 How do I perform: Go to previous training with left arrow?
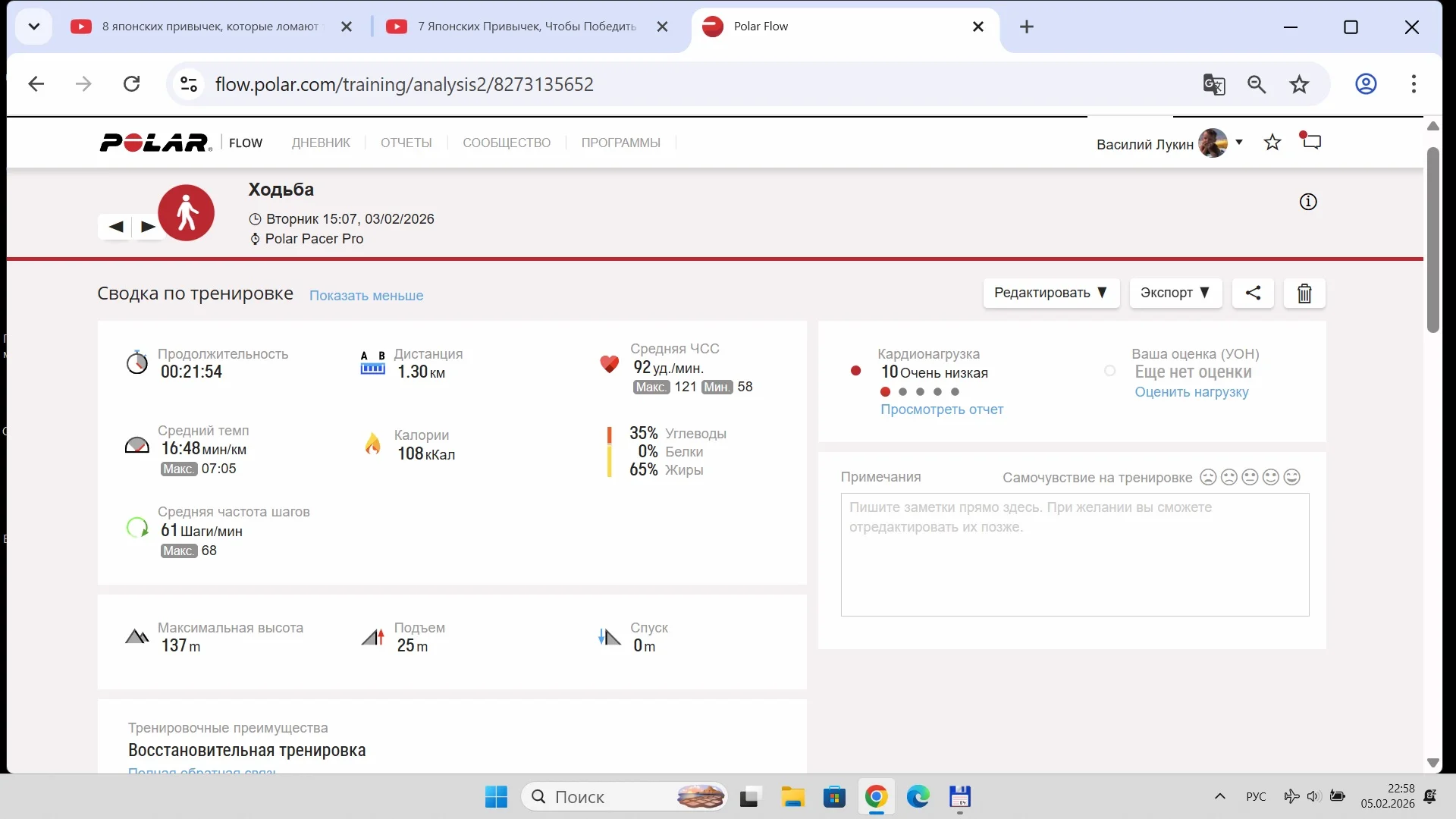pos(116,226)
